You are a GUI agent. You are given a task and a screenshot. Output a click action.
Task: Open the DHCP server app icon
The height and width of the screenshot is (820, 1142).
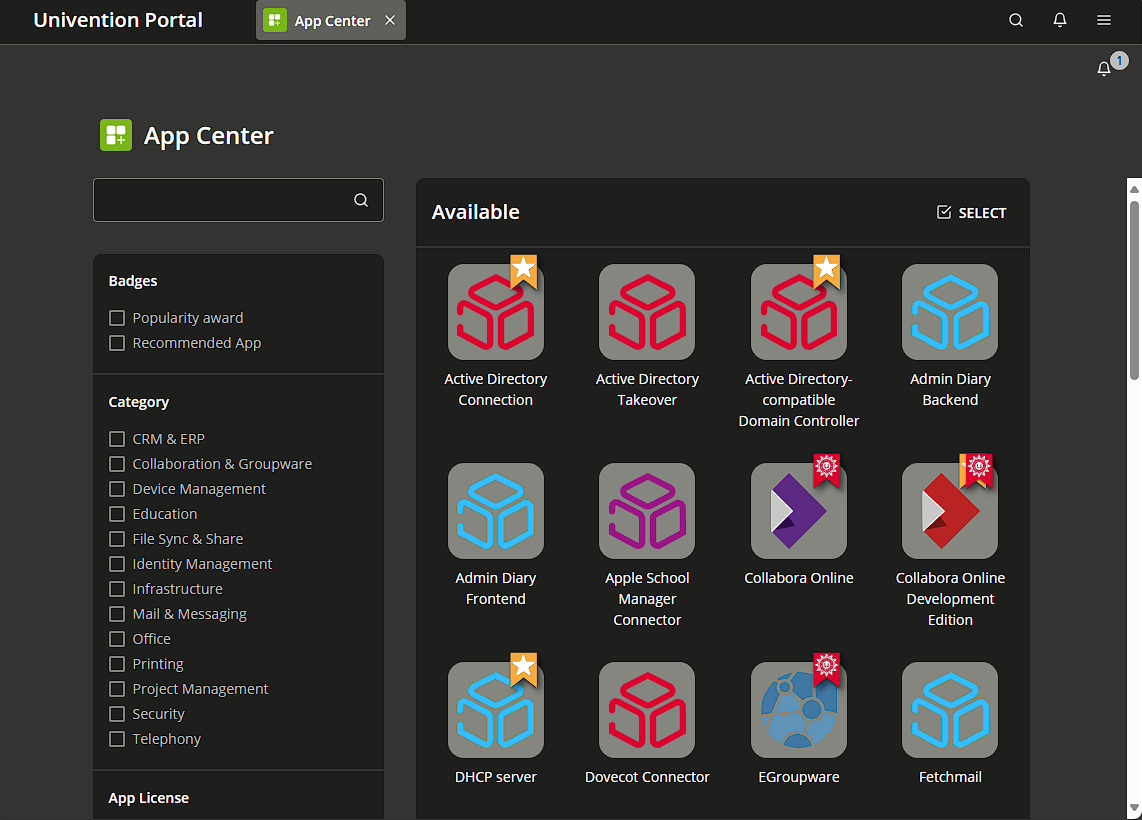tap(495, 710)
